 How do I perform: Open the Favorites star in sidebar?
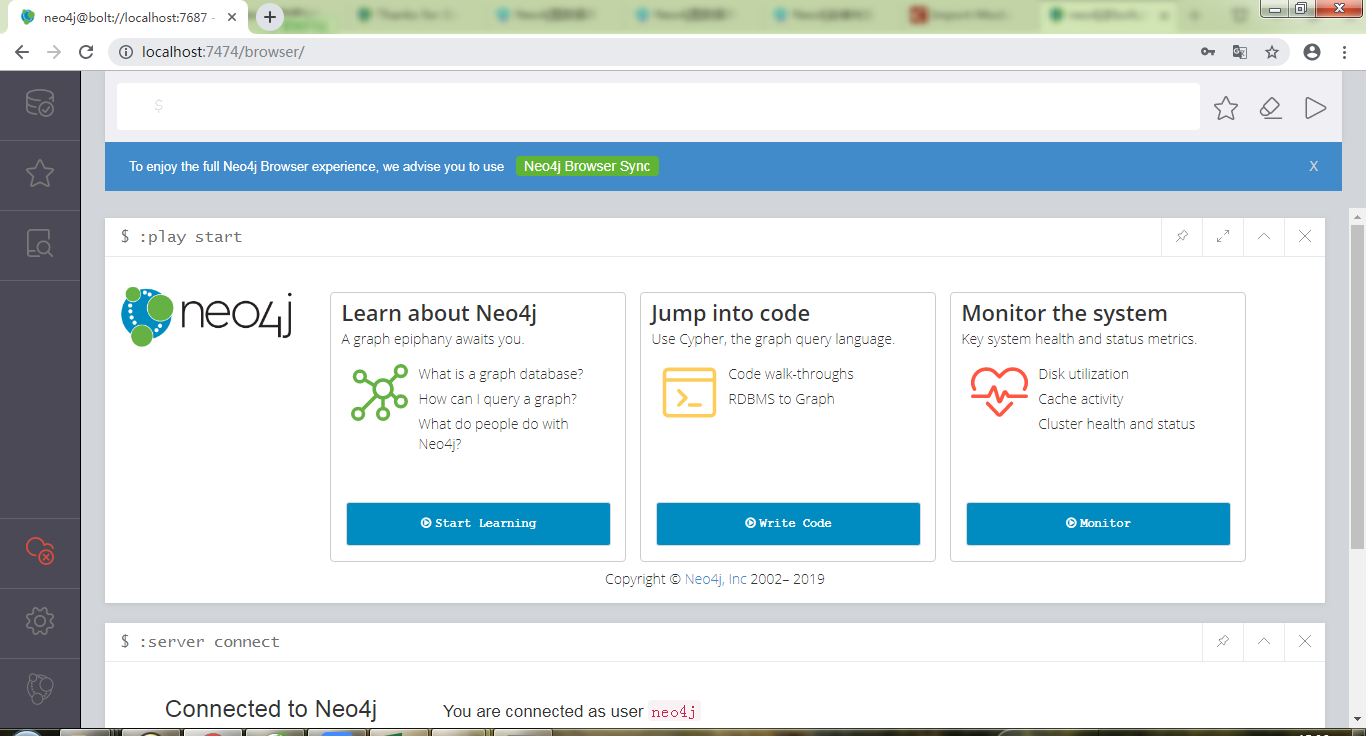pos(40,174)
